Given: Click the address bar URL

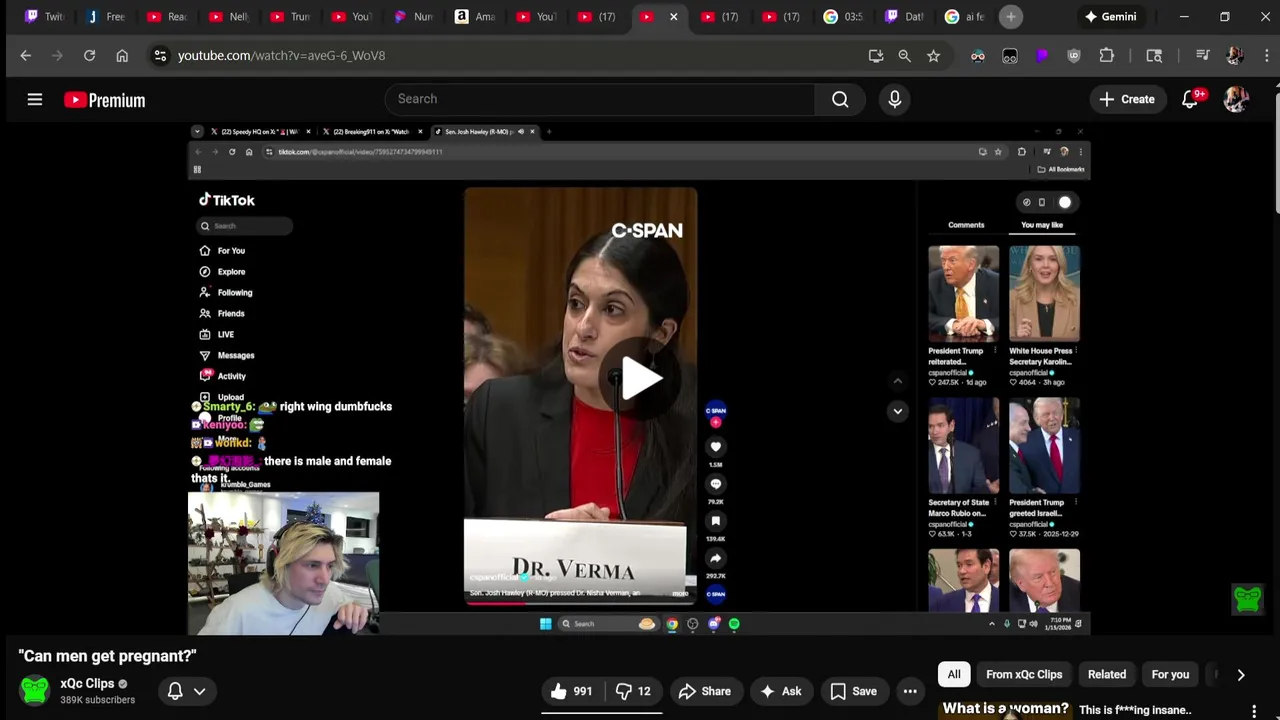Looking at the screenshot, I should point(281,56).
